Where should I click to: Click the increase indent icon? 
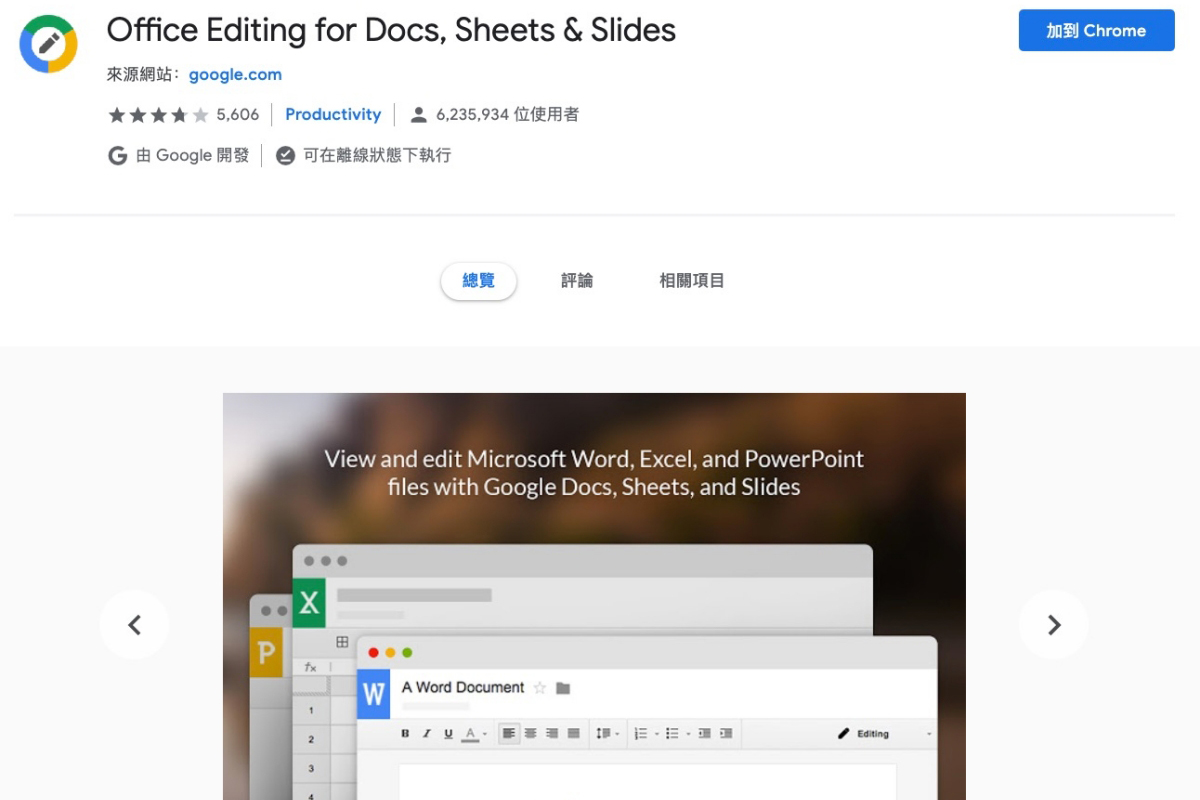tap(727, 733)
